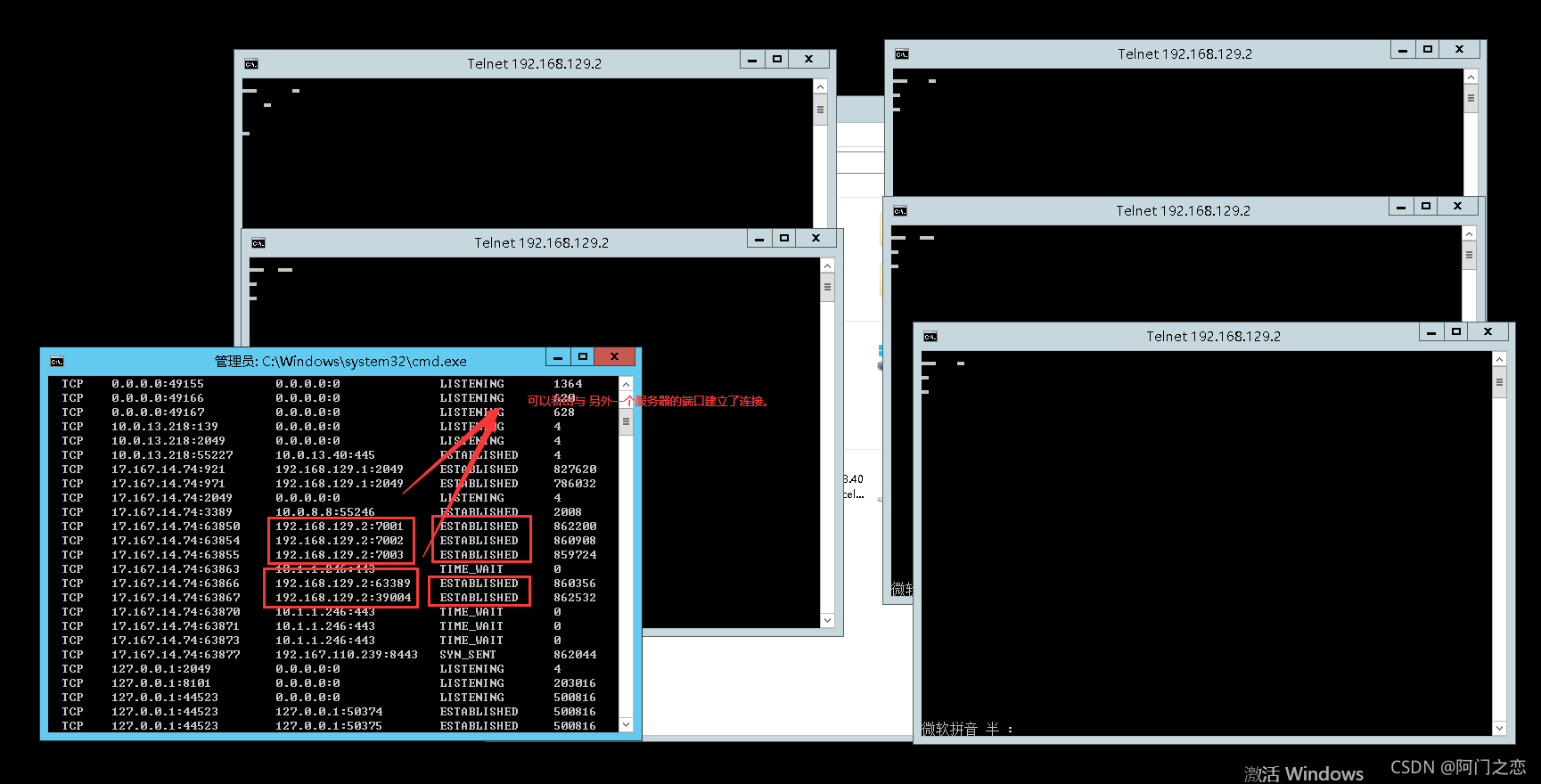Click scroll-down arrow in frontmost right Telnet window
Image resolution: width=1541 pixels, height=784 pixels.
[1499, 728]
